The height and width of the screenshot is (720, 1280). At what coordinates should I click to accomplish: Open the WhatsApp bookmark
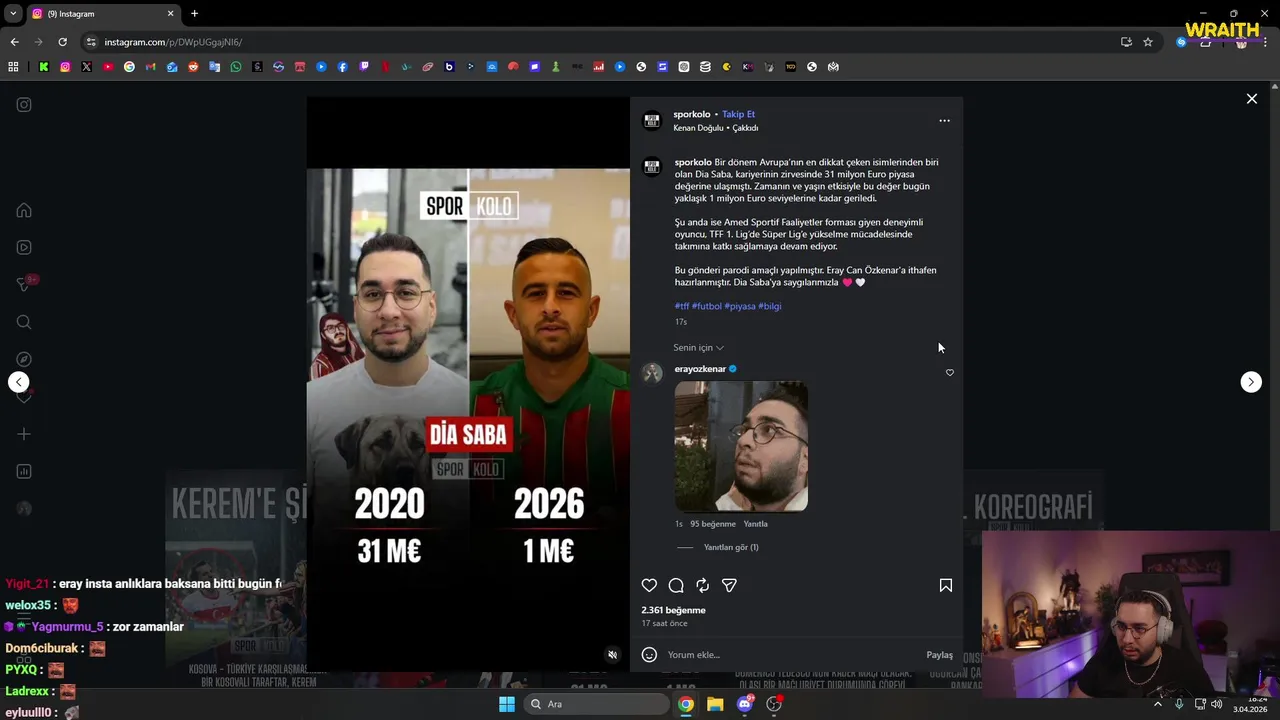(x=236, y=67)
